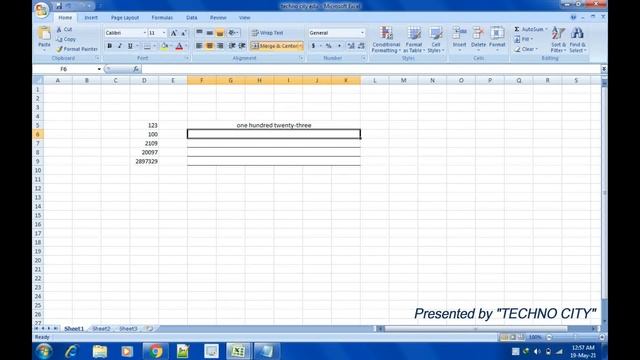Toggle Bottom Align
The height and width of the screenshot is (360, 640).
(220, 33)
